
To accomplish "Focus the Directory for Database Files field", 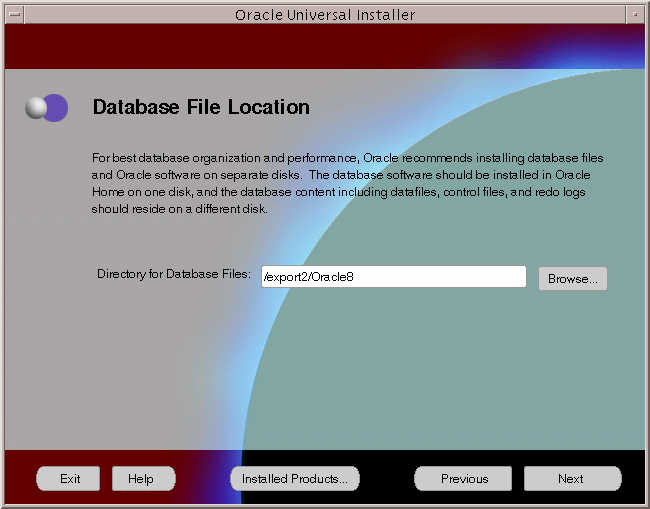I will point(394,276).
